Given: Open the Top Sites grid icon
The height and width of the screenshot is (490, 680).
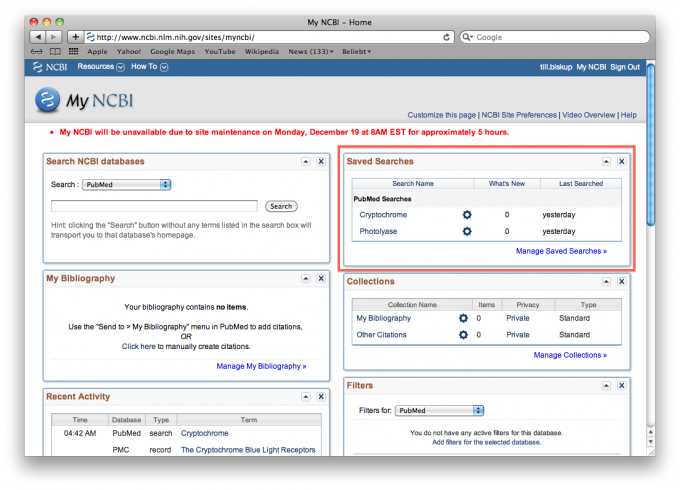Looking at the screenshot, I should coord(74,51).
